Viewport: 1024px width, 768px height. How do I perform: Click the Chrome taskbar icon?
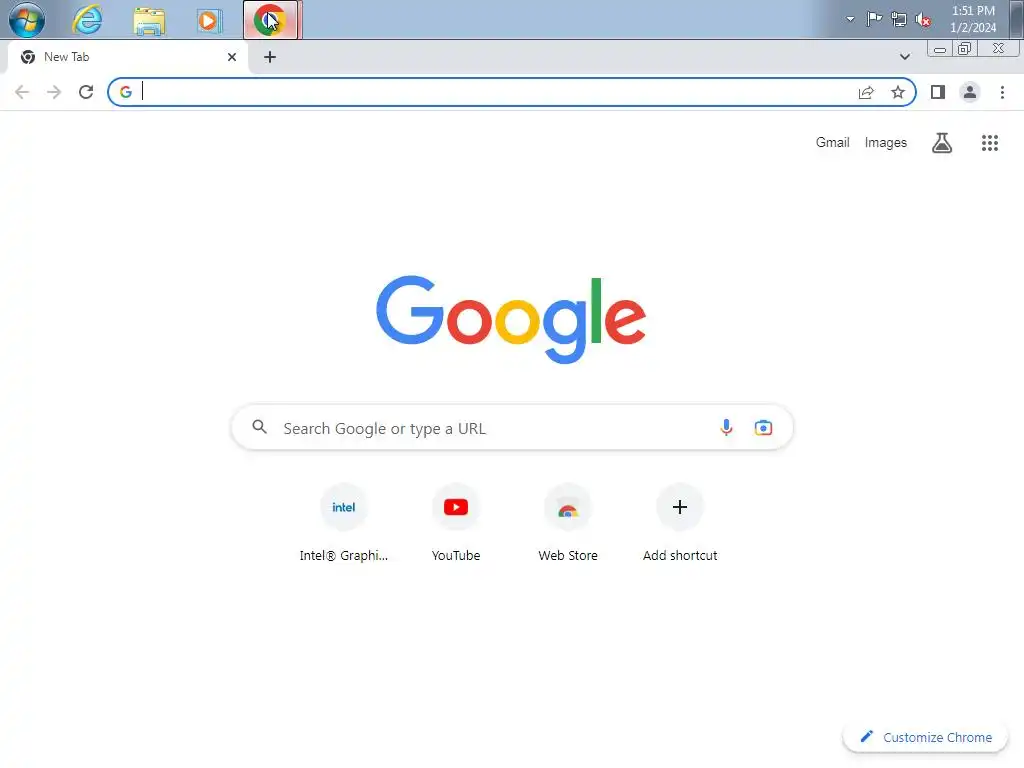[x=270, y=20]
